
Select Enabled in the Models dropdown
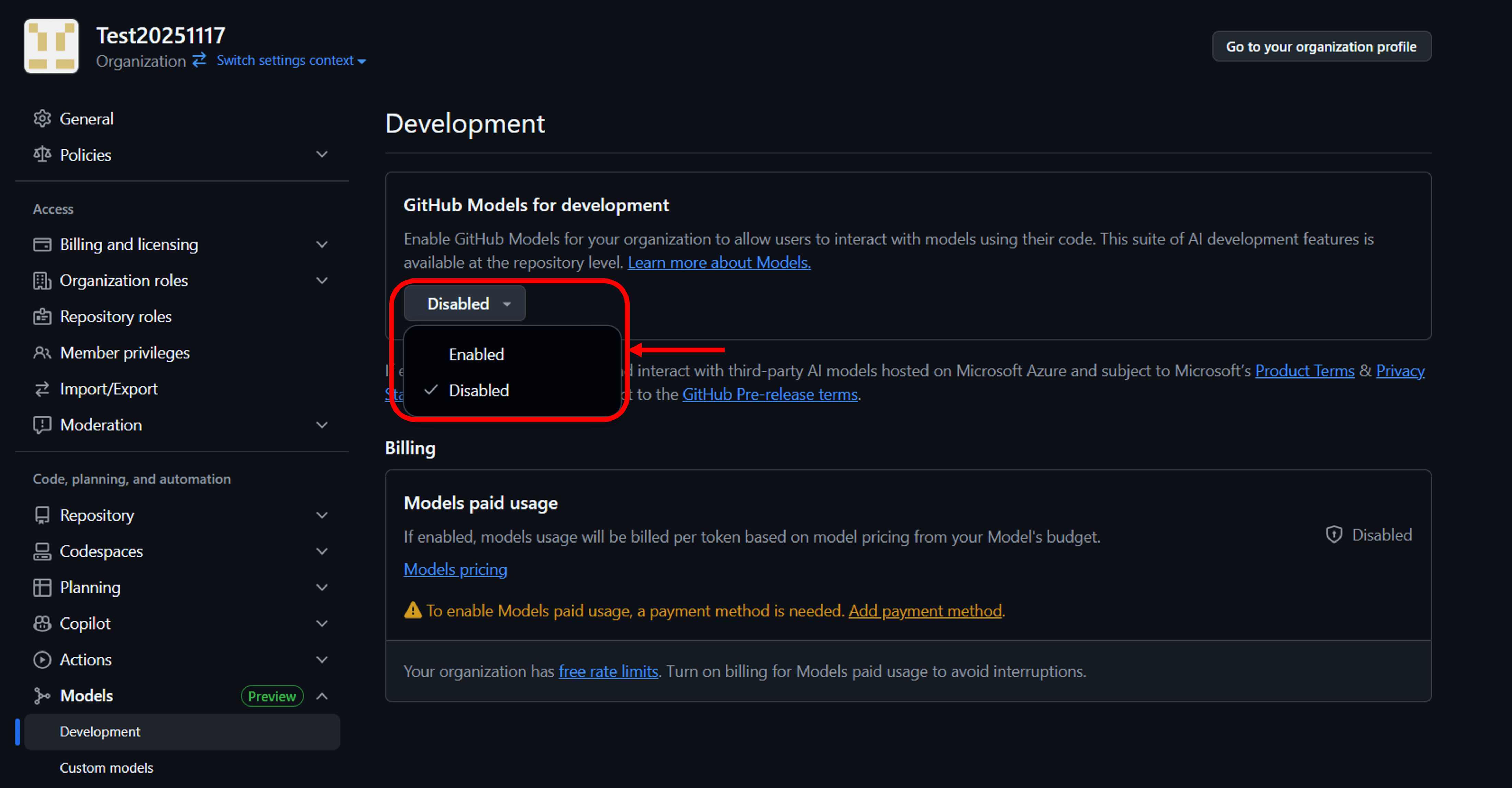476,354
